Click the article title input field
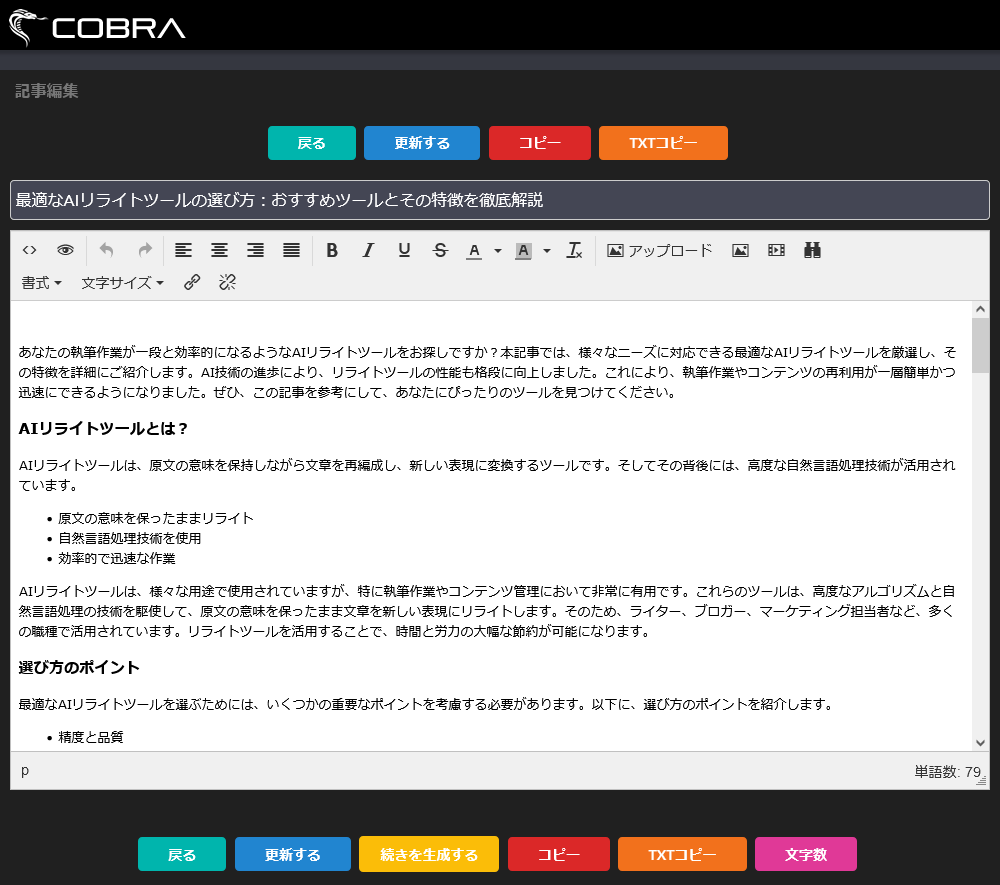 [x=499, y=200]
